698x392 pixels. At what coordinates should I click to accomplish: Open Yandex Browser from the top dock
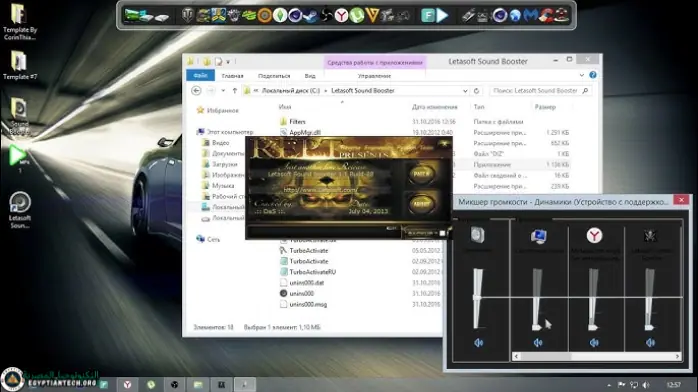[x=341, y=16]
